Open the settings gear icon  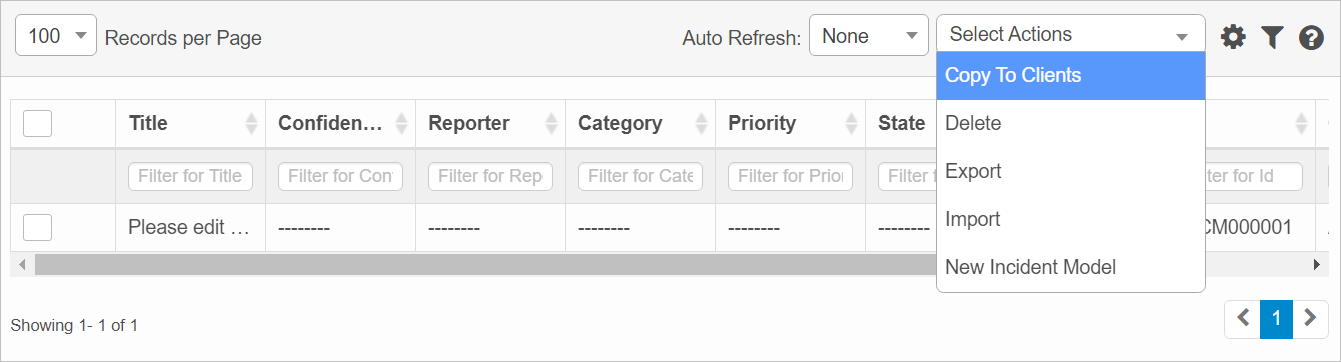(x=1234, y=37)
